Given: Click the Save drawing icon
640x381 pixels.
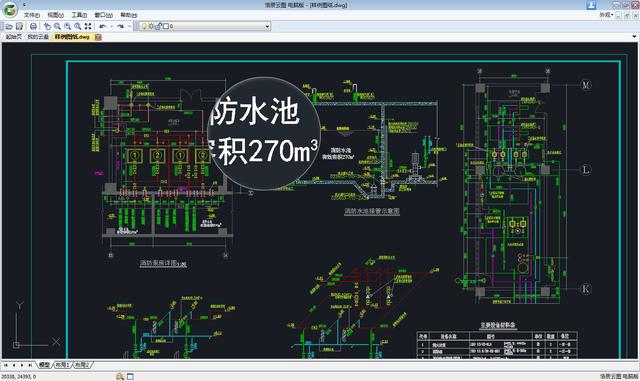Looking at the screenshot, I should click(x=19, y=26).
